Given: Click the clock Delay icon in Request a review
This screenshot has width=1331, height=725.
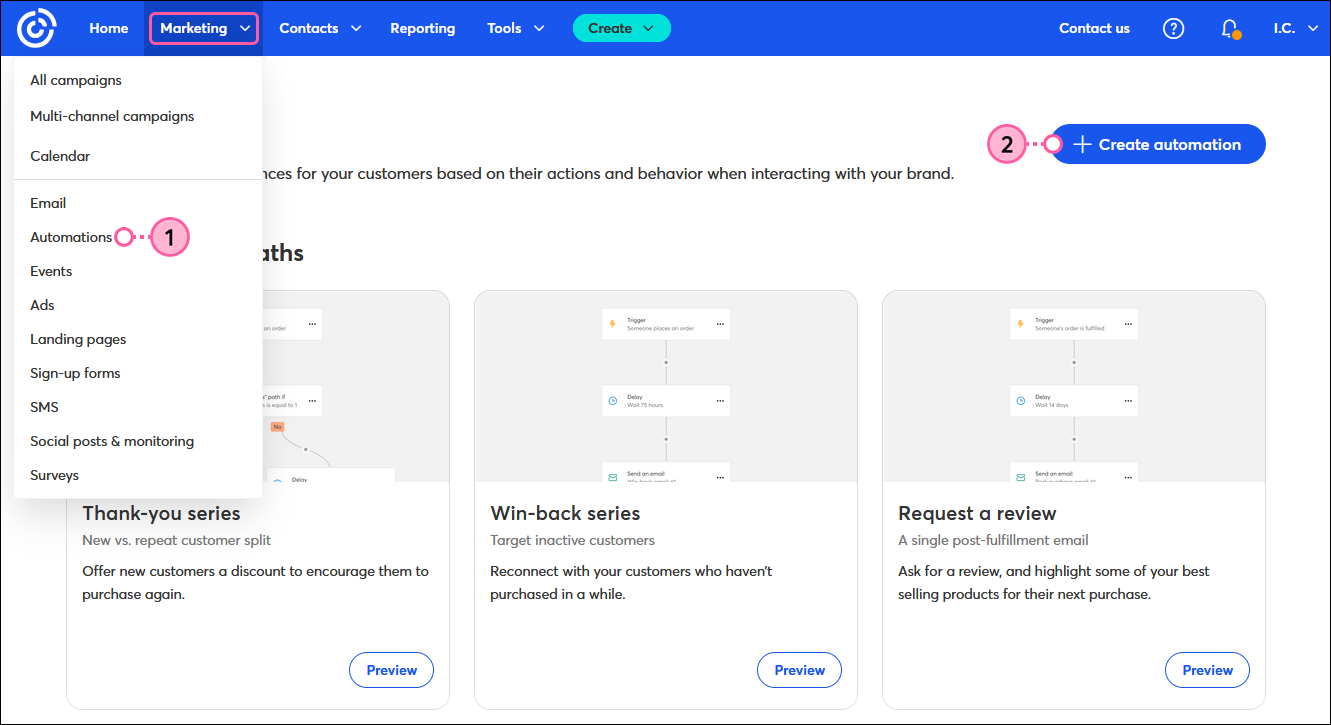Looking at the screenshot, I should coord(1021,401).
